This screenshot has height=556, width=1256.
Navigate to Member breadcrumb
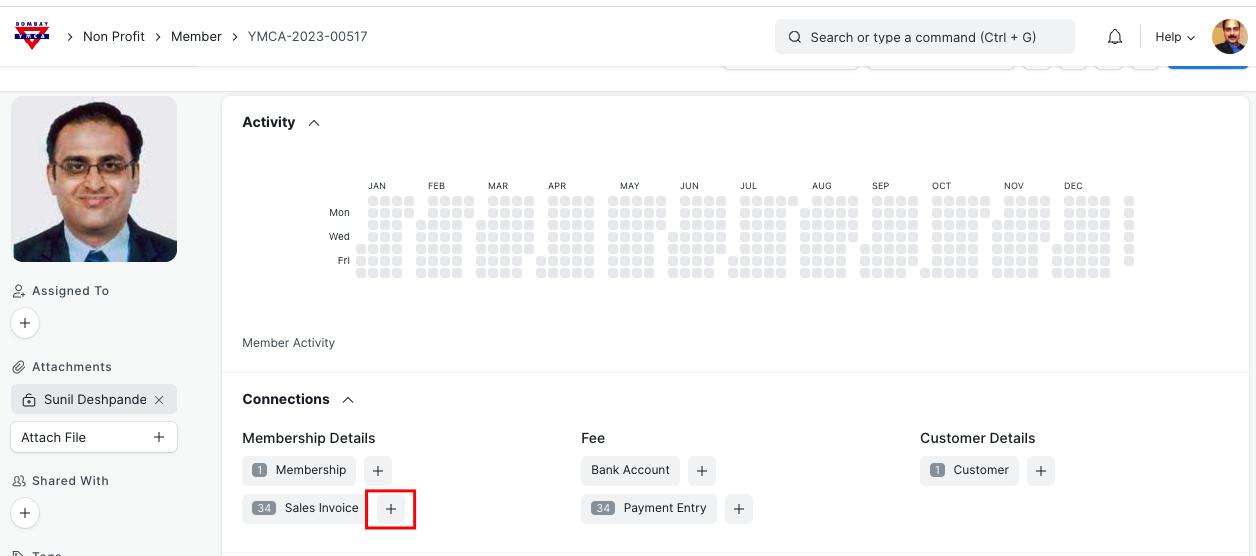coord(196,37)
